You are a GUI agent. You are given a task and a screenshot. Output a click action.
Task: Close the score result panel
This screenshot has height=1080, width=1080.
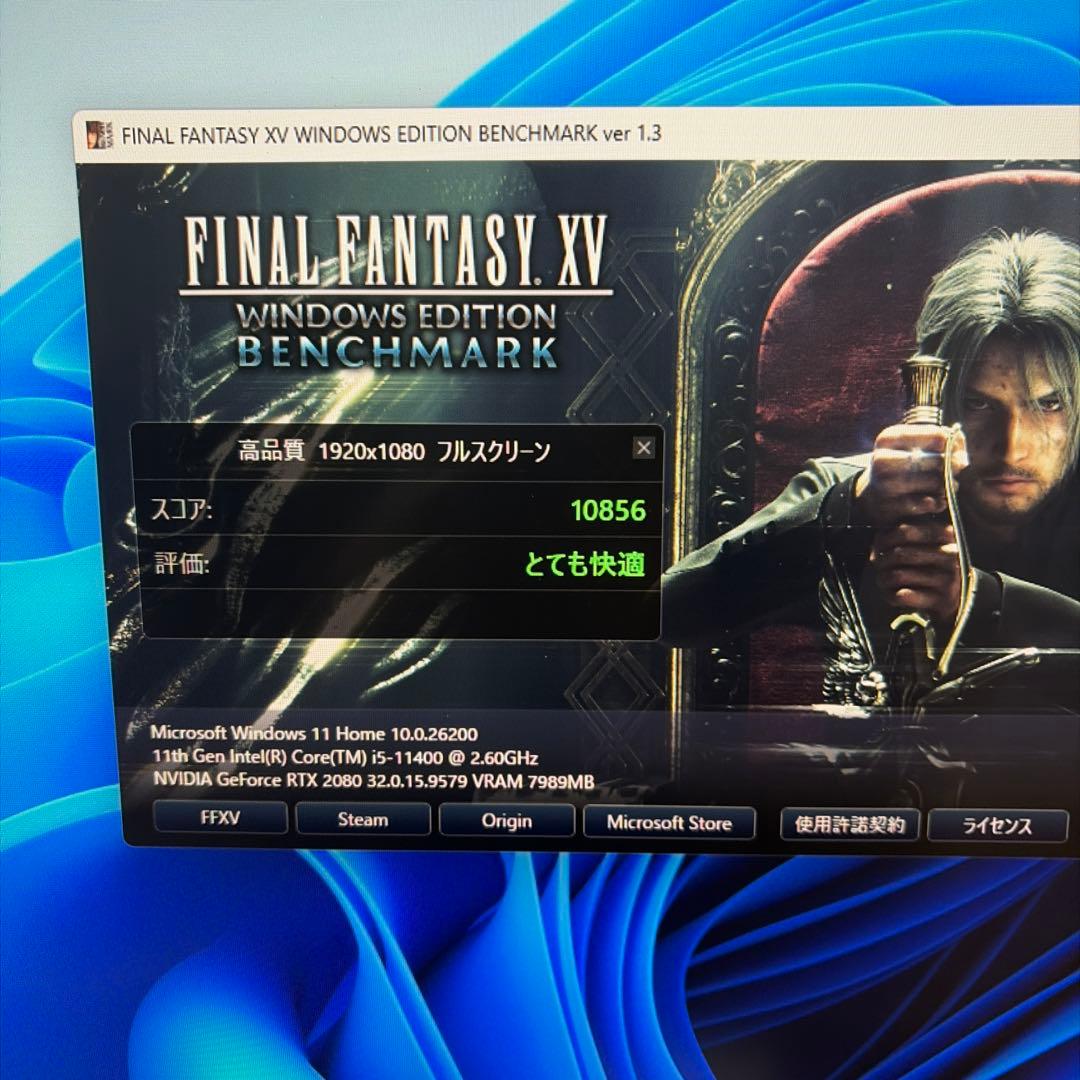click(643, 448)
